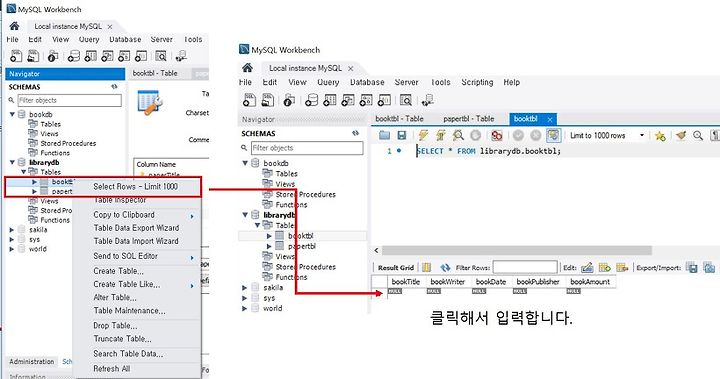Create new SQL tab in query window toolbar

tap(249, 100)
